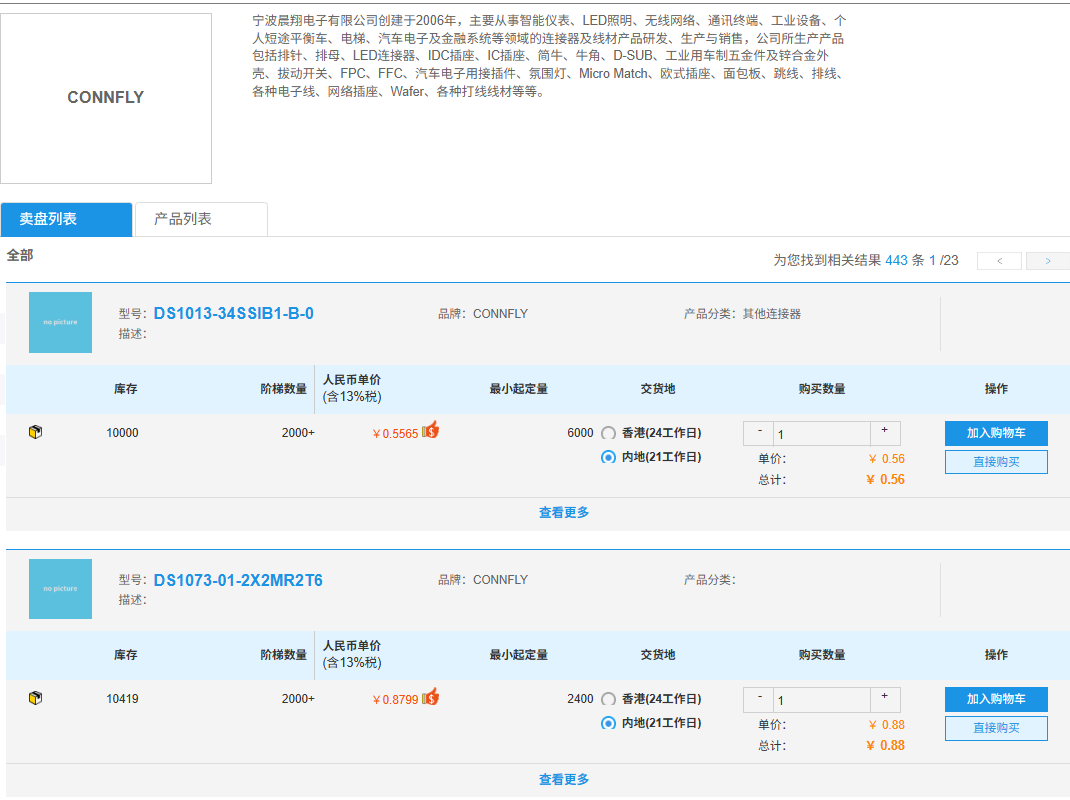Click the no-picture thumbnail of DS1013-34SSIB1-B-0
This screenshot has height=800, width=1070.
tap(60, 322)
